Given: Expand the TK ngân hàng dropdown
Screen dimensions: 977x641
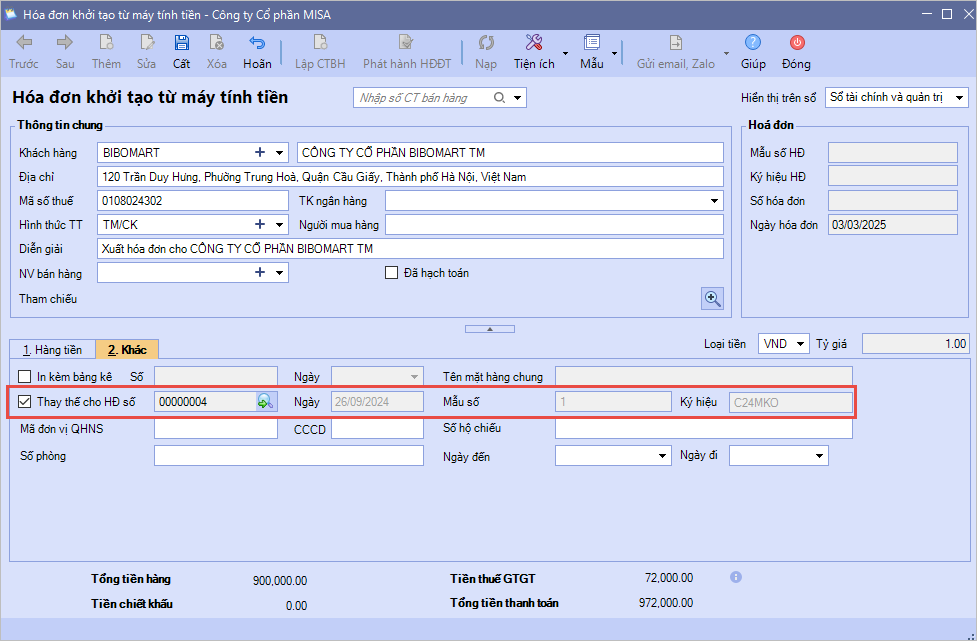Looking at the screenshot, I should pos(714,201).
